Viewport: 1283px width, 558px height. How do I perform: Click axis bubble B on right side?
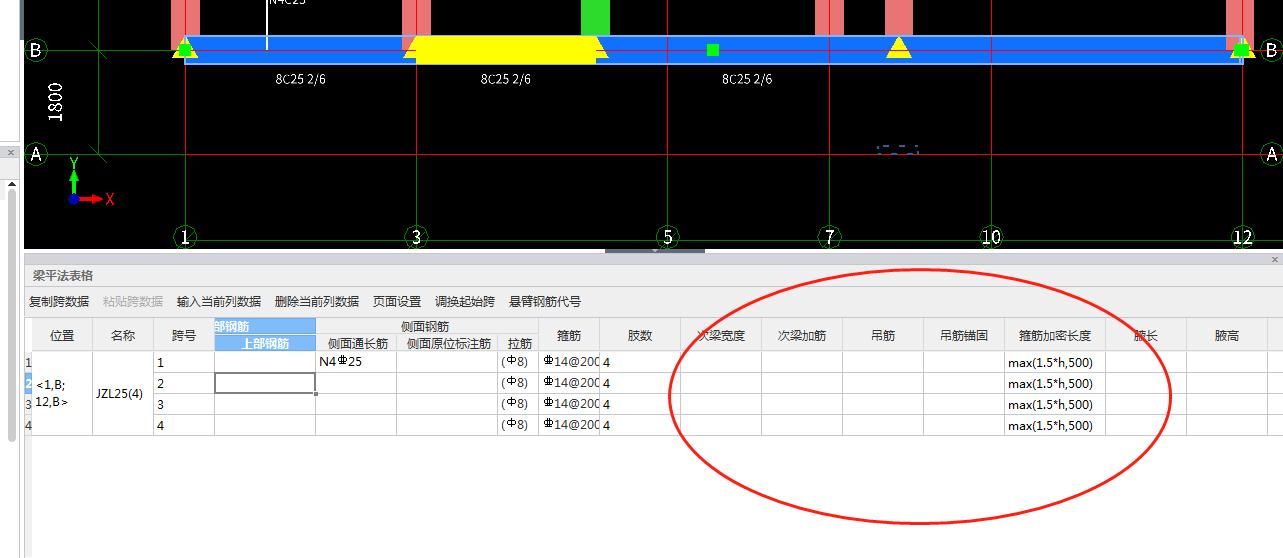1272,49
